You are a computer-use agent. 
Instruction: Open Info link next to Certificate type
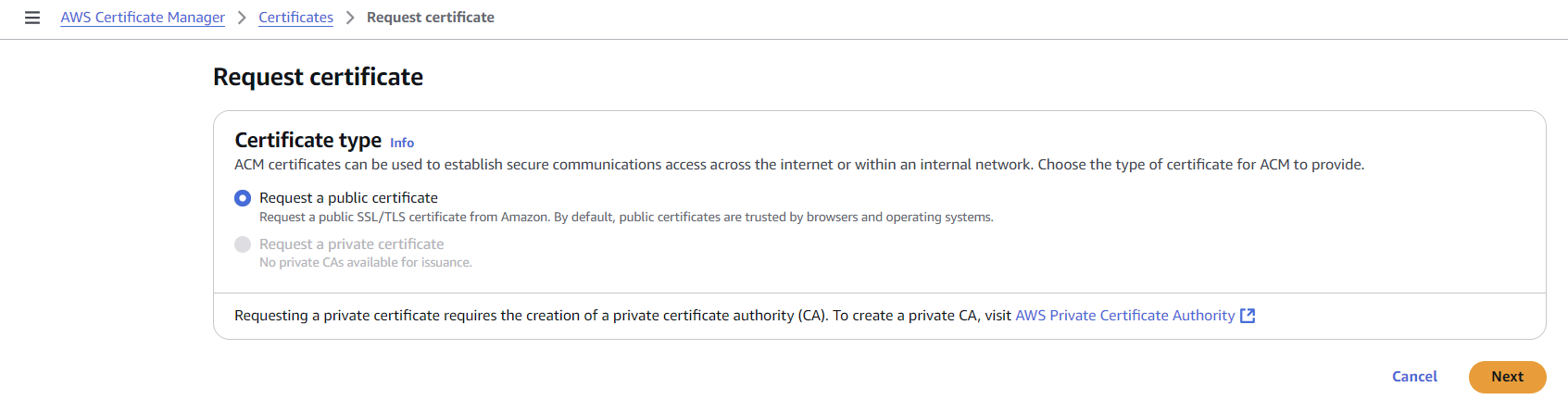click(x=402, y=143)
